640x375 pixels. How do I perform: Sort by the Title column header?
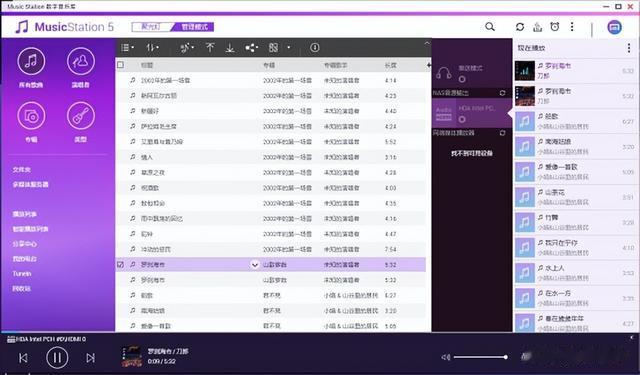click(x=147, y=65)
